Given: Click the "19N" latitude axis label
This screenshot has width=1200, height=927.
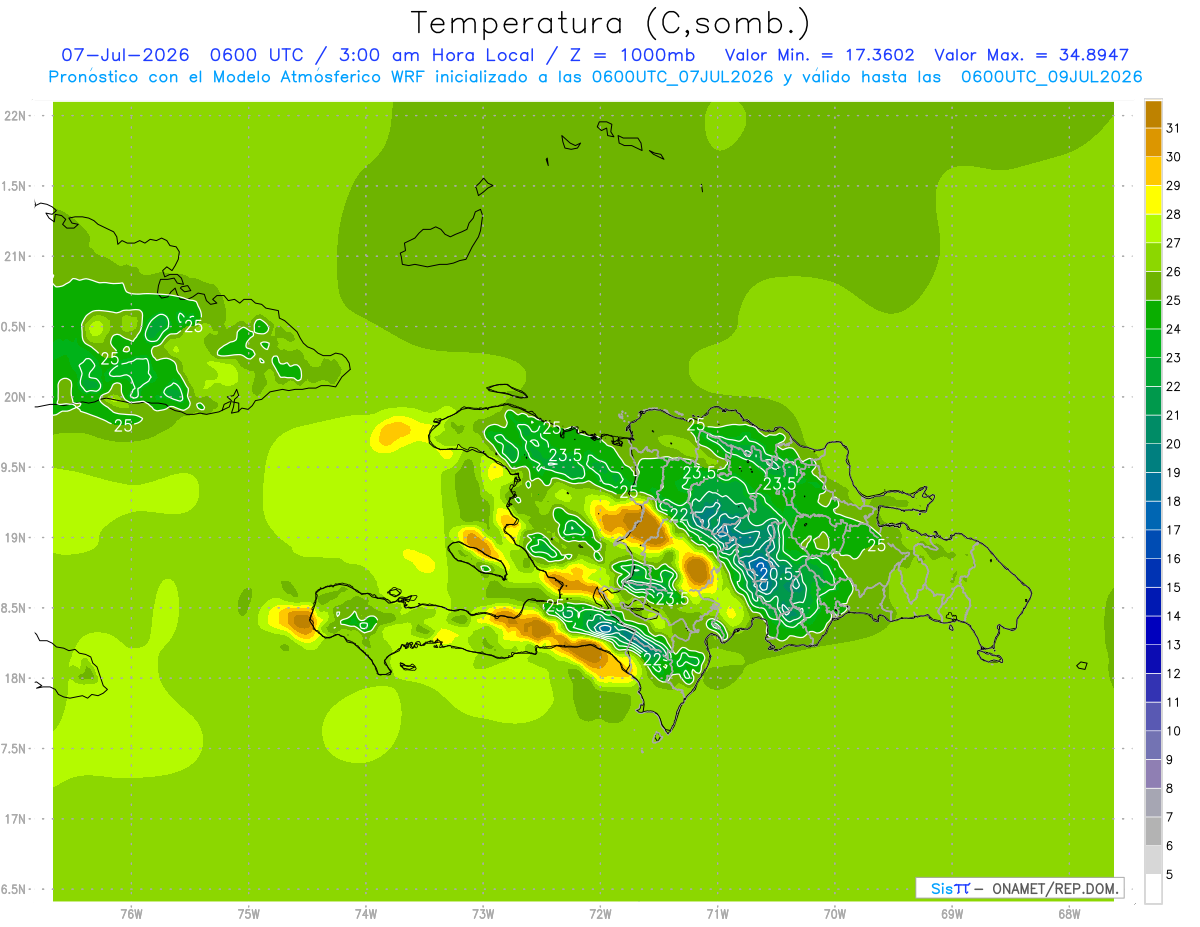Looking at the screenshot, I should click(x=15, y=538).
